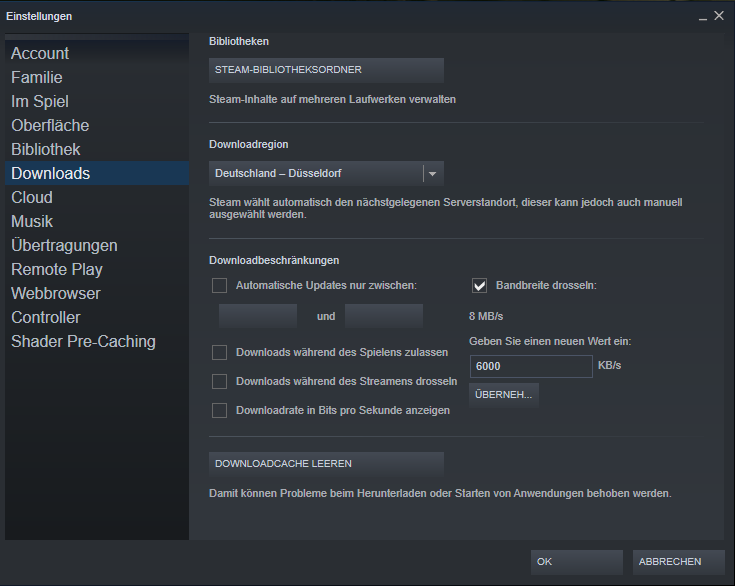Click the 'Downloadregion' heading
Viewport: 735px width, 586px height.
pos(249,144)
